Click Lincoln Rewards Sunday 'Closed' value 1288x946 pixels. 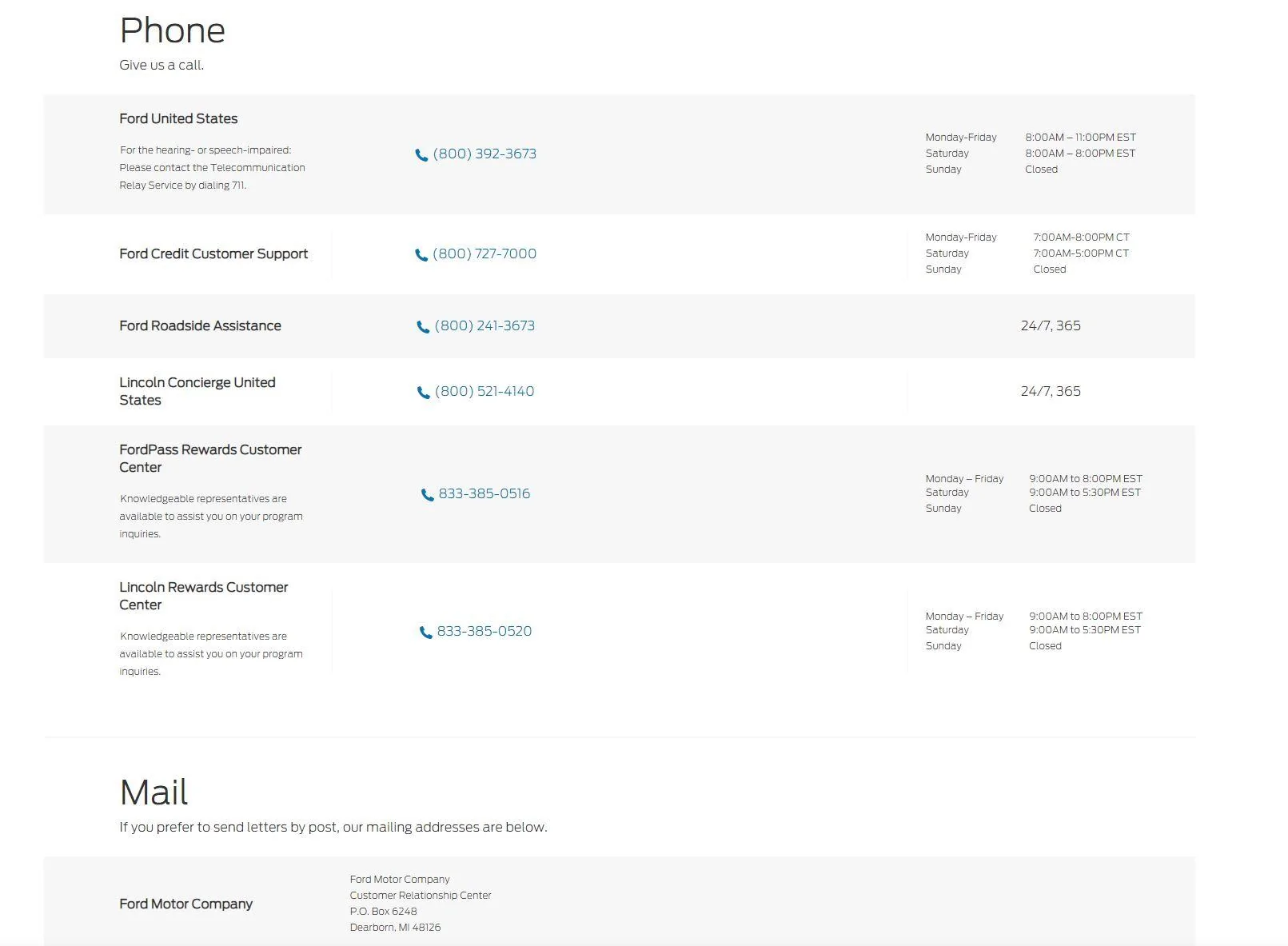point(1045,646)
